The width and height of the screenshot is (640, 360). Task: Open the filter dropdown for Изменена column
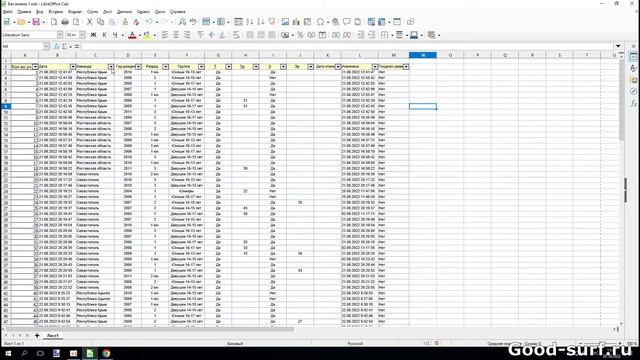[375, 67]
